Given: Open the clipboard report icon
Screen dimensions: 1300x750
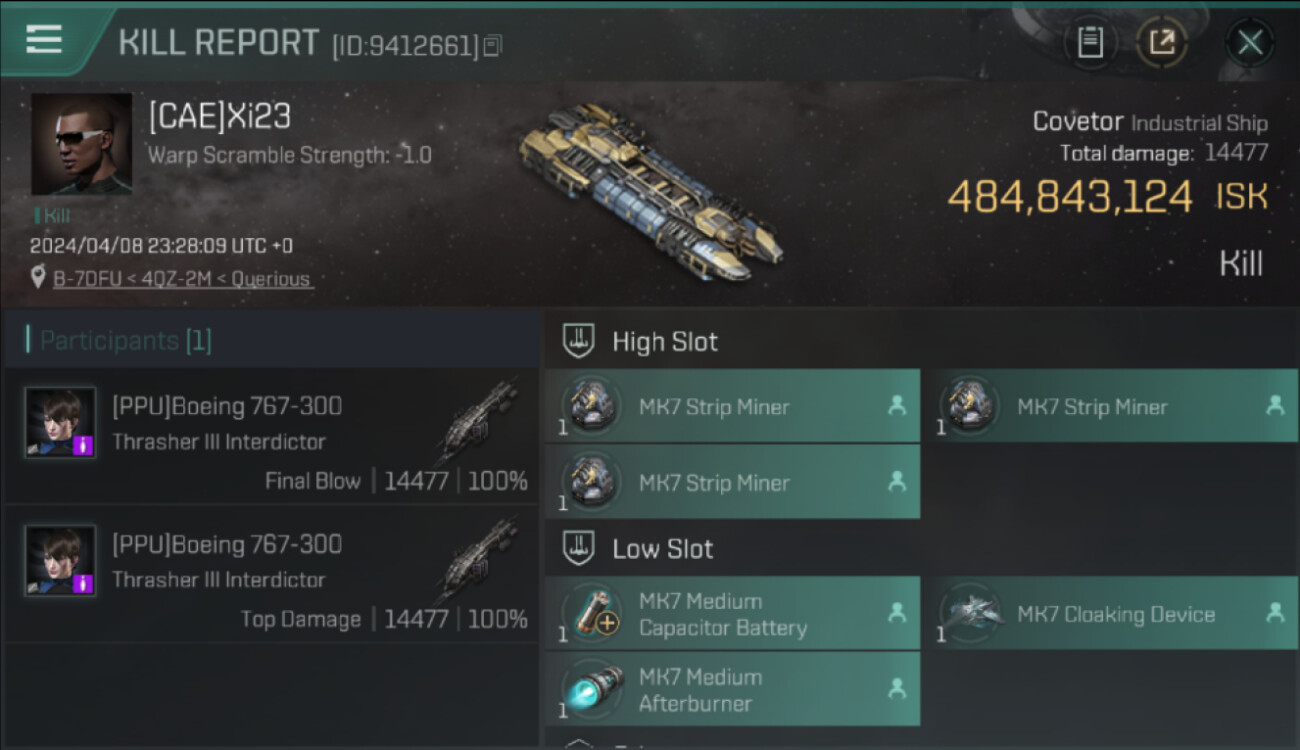Looking at the screenshot, I should pyautogui.click(x=1090, y=42).
